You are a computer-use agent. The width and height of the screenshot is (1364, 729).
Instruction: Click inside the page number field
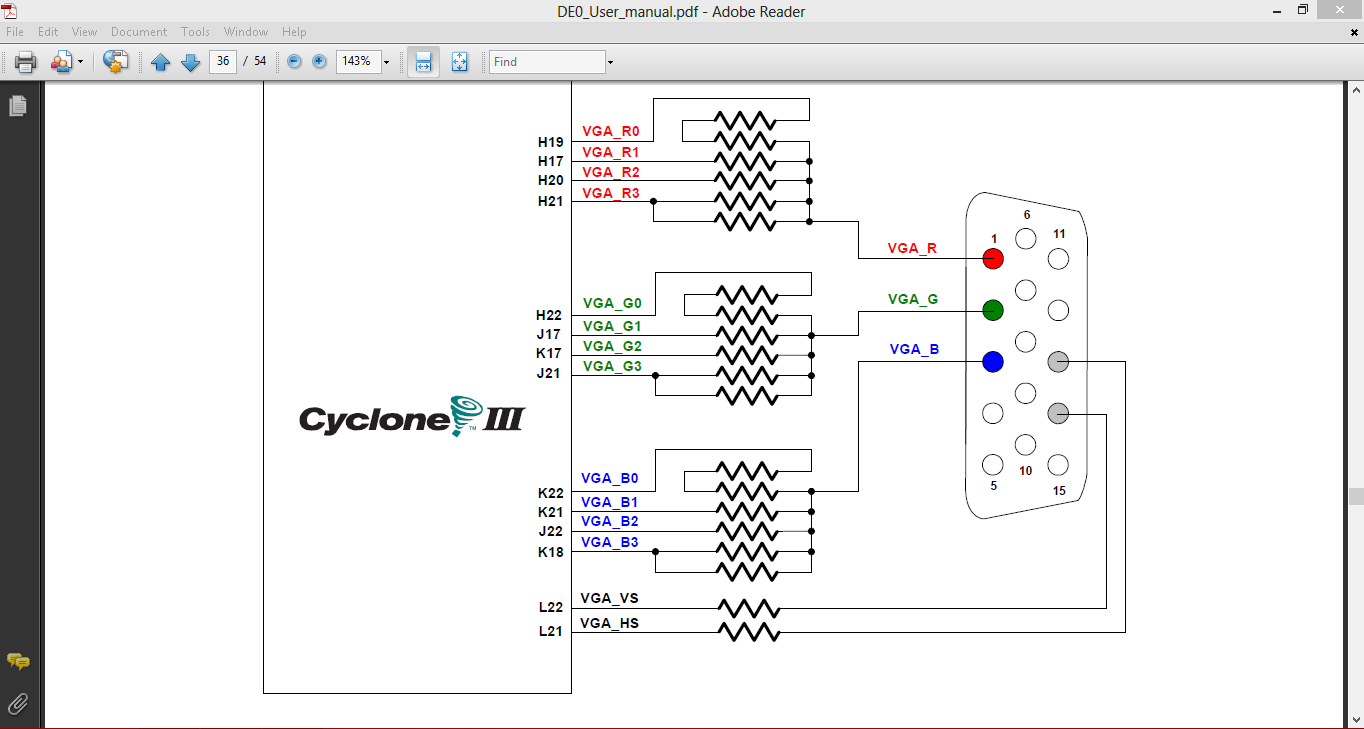222,61
